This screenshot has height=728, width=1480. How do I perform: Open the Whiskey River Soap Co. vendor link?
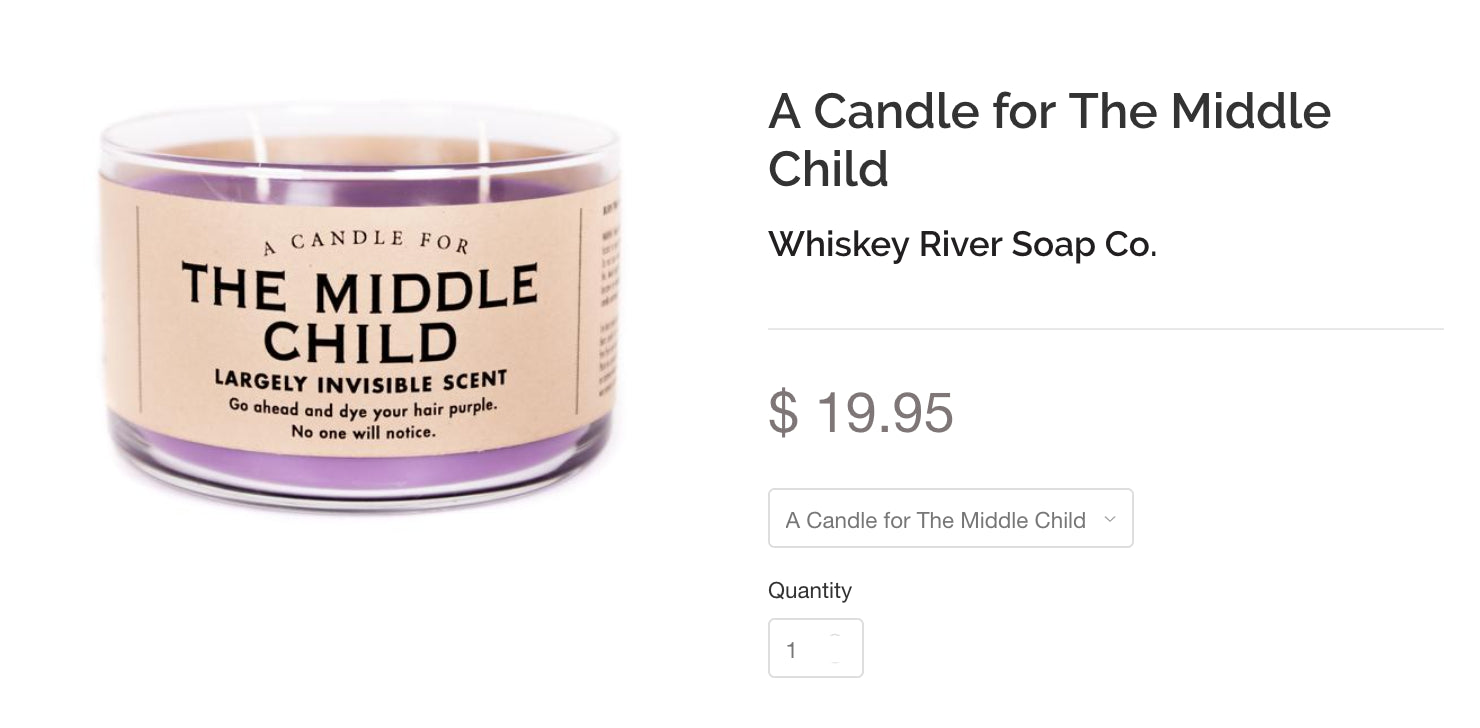[962, 244]
